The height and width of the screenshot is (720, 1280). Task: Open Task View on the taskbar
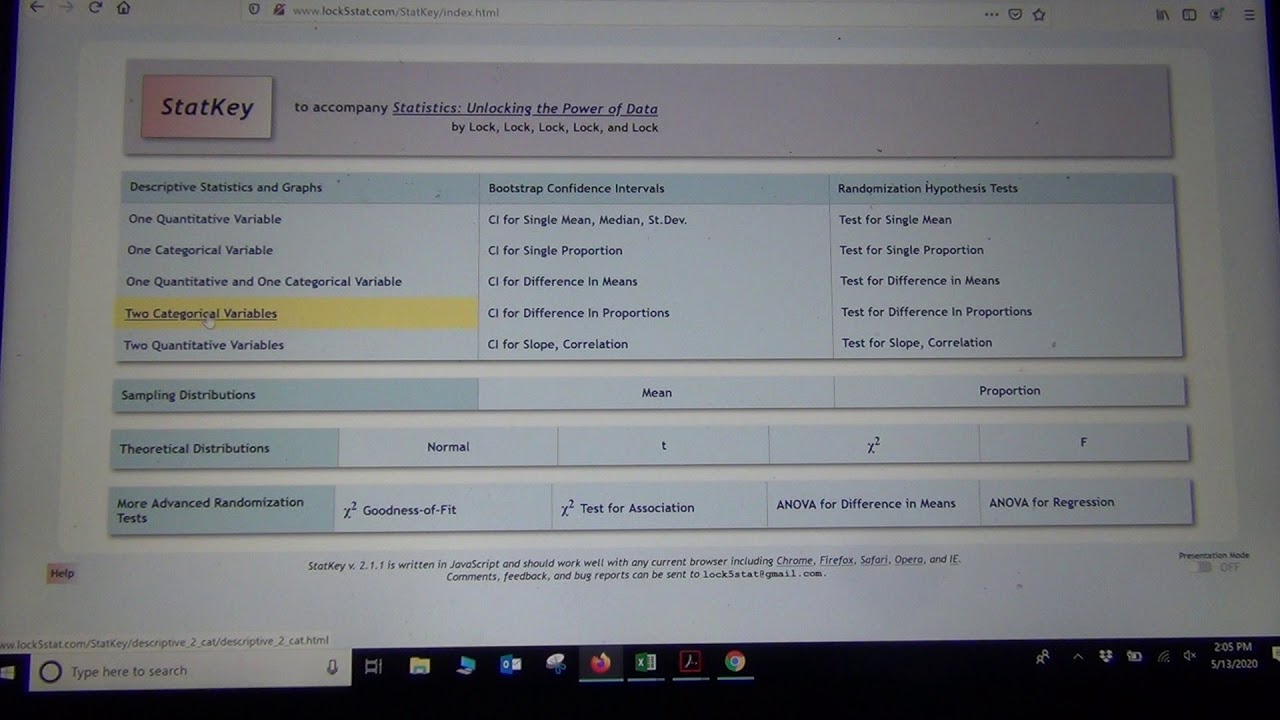pyautogui.click(x=373, y=666)
